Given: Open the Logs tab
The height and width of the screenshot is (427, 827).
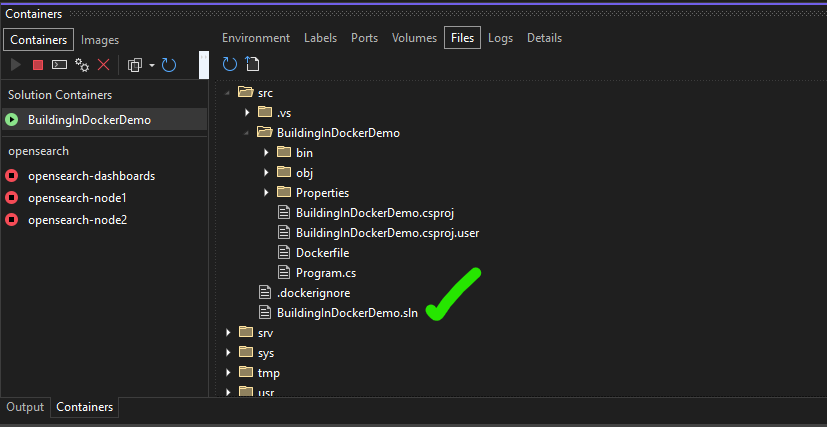Looking at the screenshot, I should [x=501, y=38].
